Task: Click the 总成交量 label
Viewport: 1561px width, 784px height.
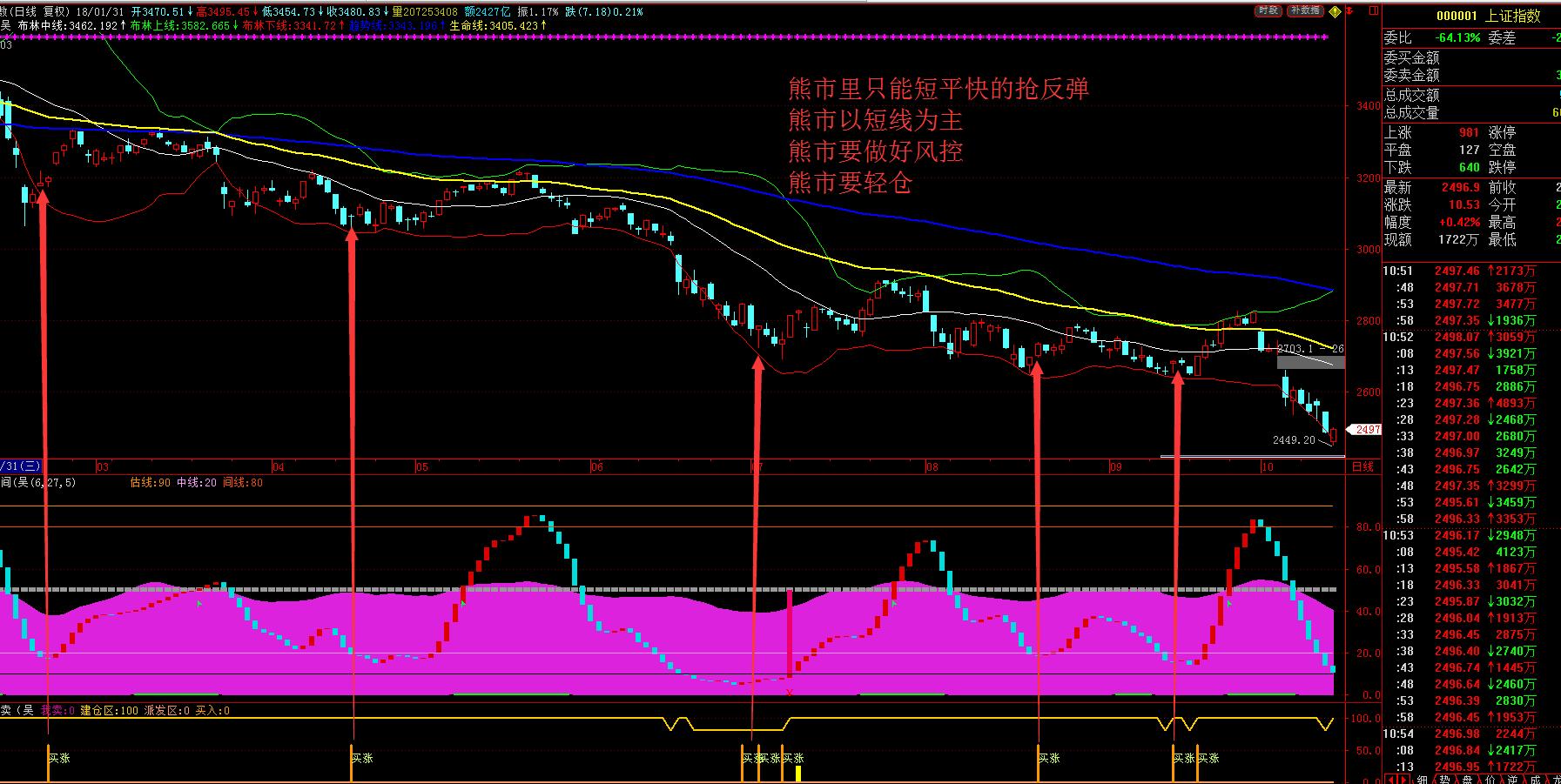Action: pyautogui.click(x=1412, y=112)
